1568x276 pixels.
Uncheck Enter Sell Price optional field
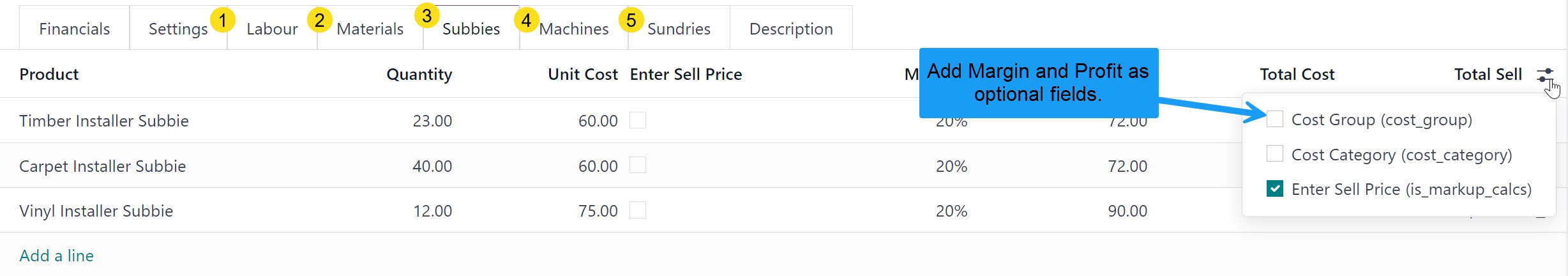(x=1275, y=189)
